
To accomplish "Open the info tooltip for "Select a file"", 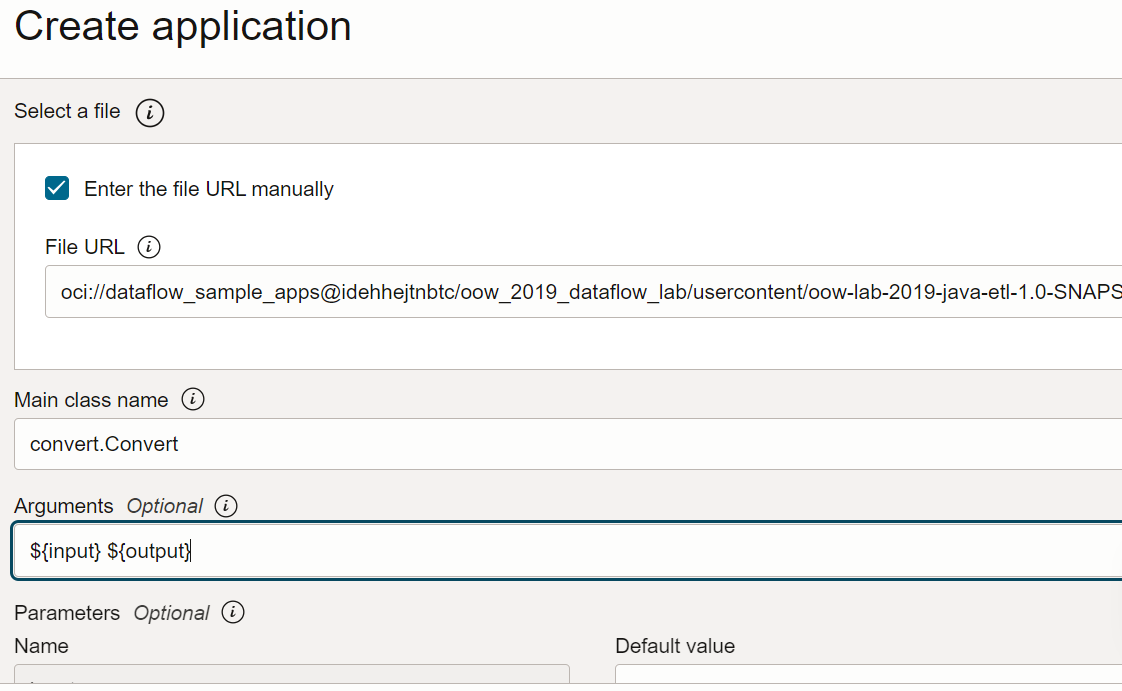I will point(149,112).
